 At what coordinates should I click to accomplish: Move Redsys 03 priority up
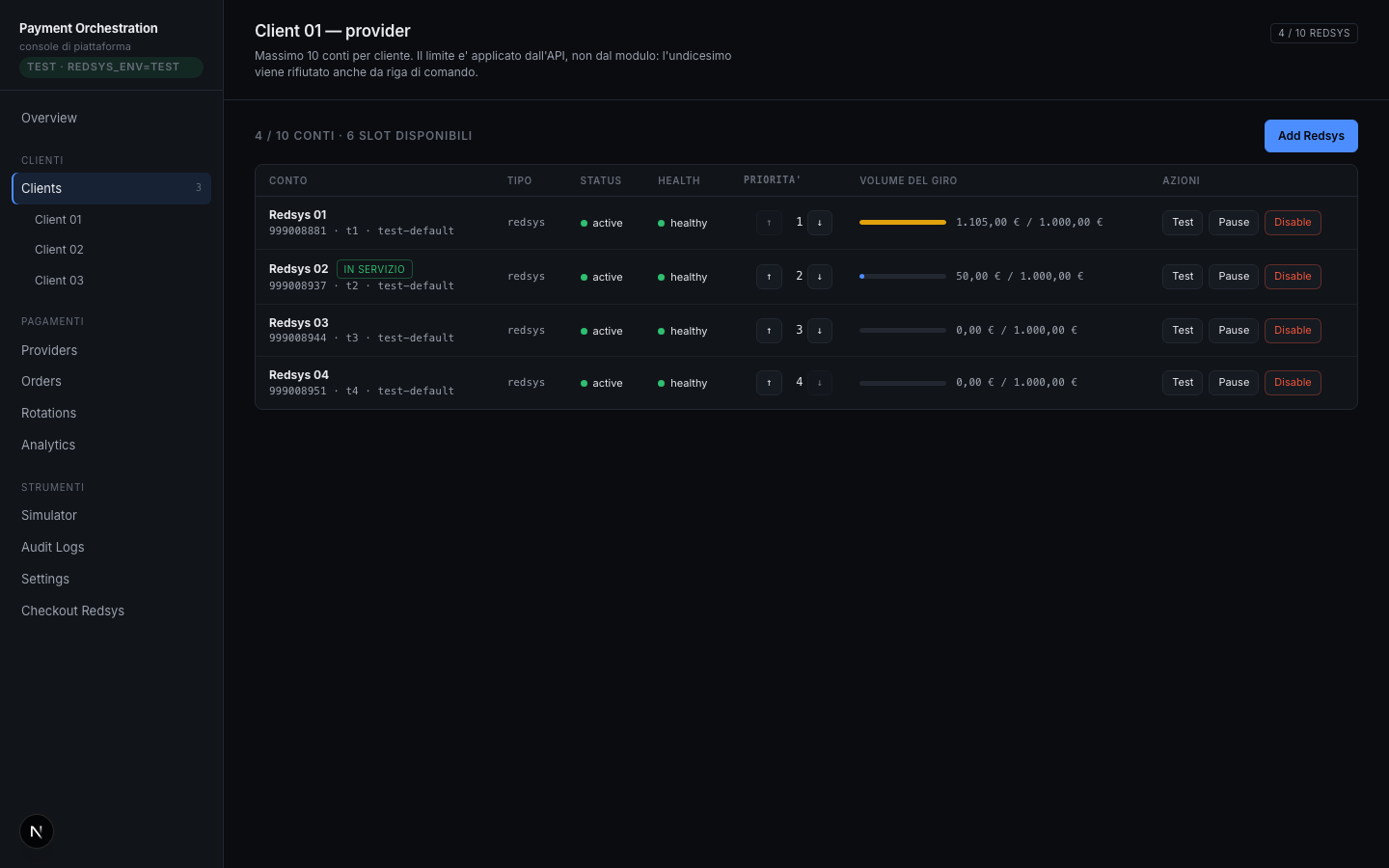coord(769,331)
